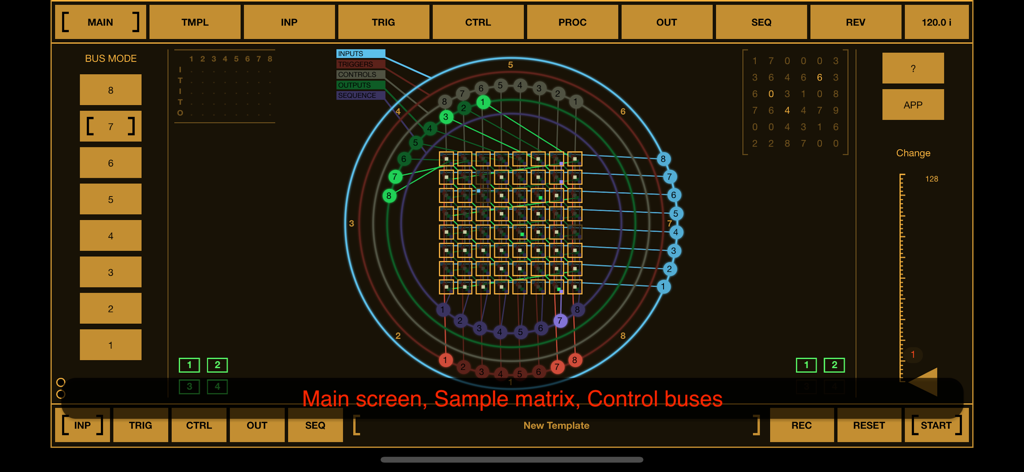Select bus mode 8

110,90
